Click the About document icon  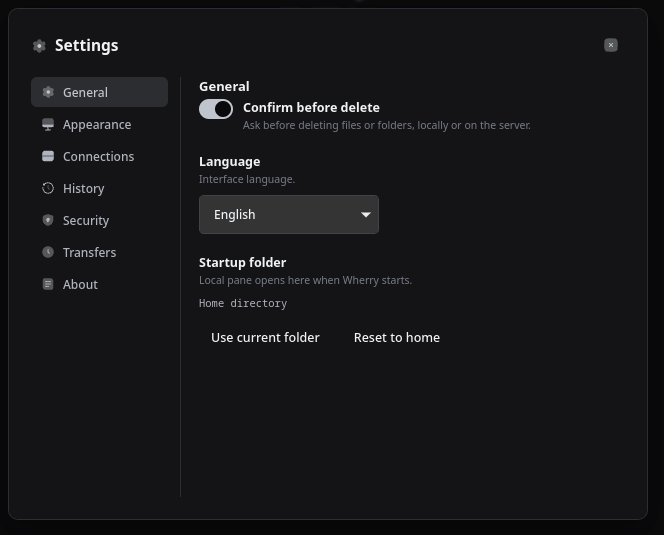pyautogui.click(x=48, y=284)
